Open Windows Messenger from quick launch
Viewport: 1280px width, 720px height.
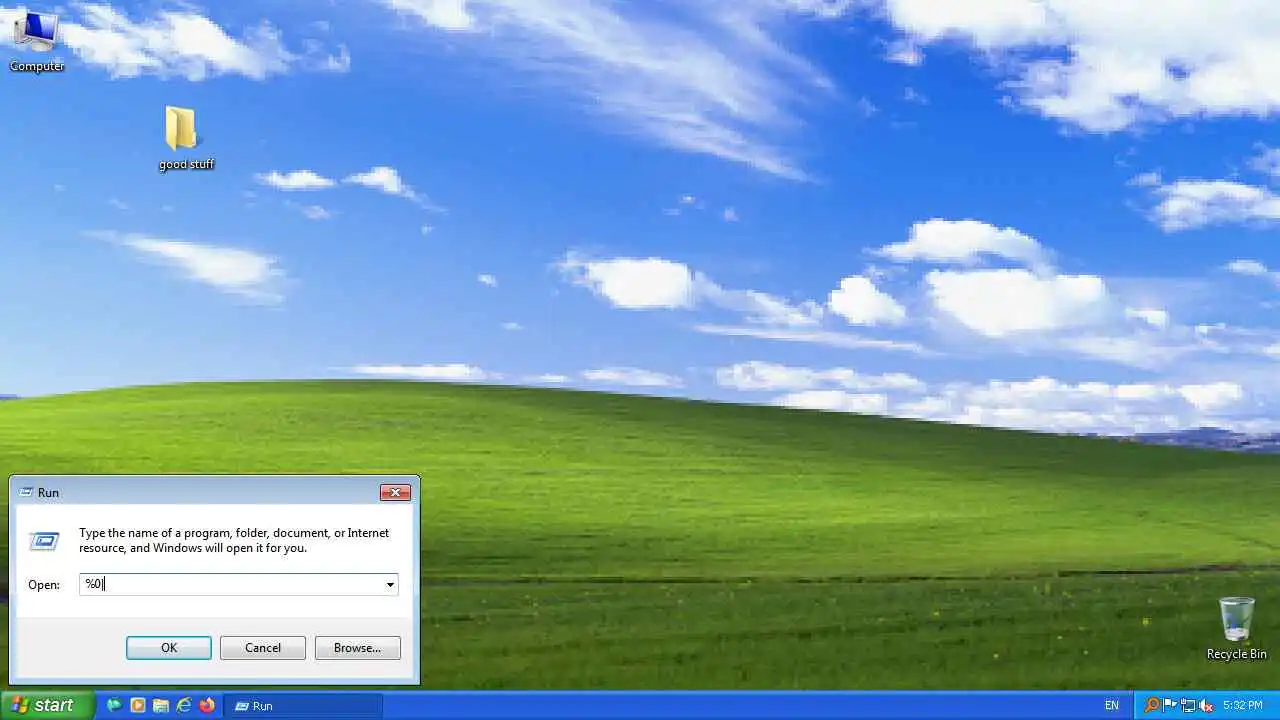(x=114, y=705)
